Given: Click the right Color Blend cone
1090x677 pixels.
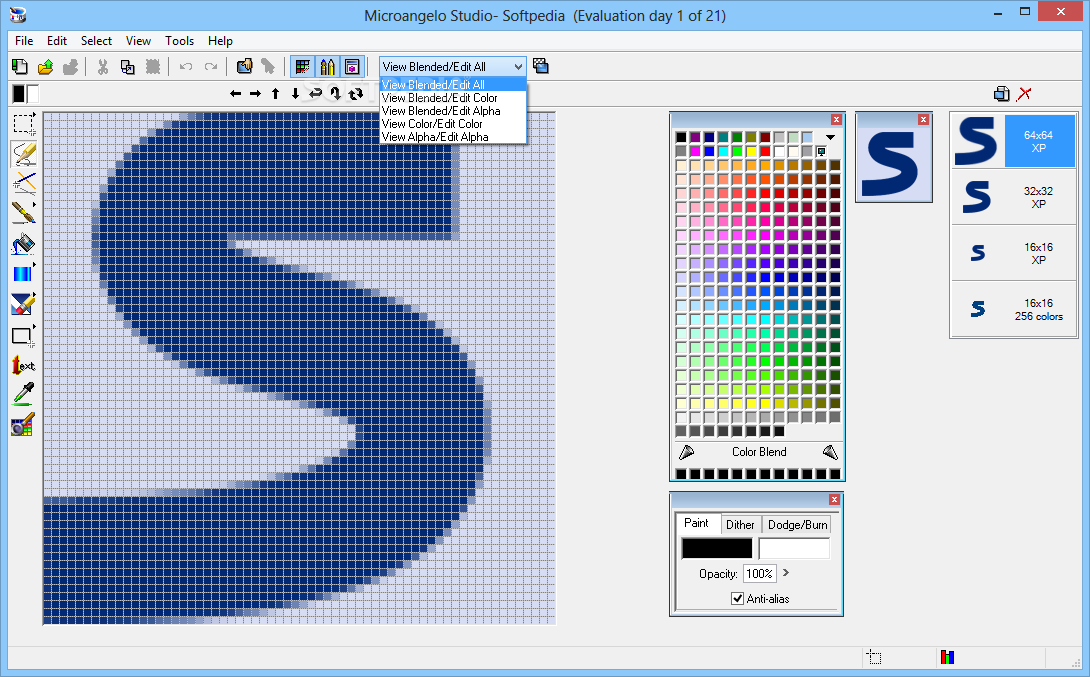Looking at the screenshot, I should click(830, 452).
